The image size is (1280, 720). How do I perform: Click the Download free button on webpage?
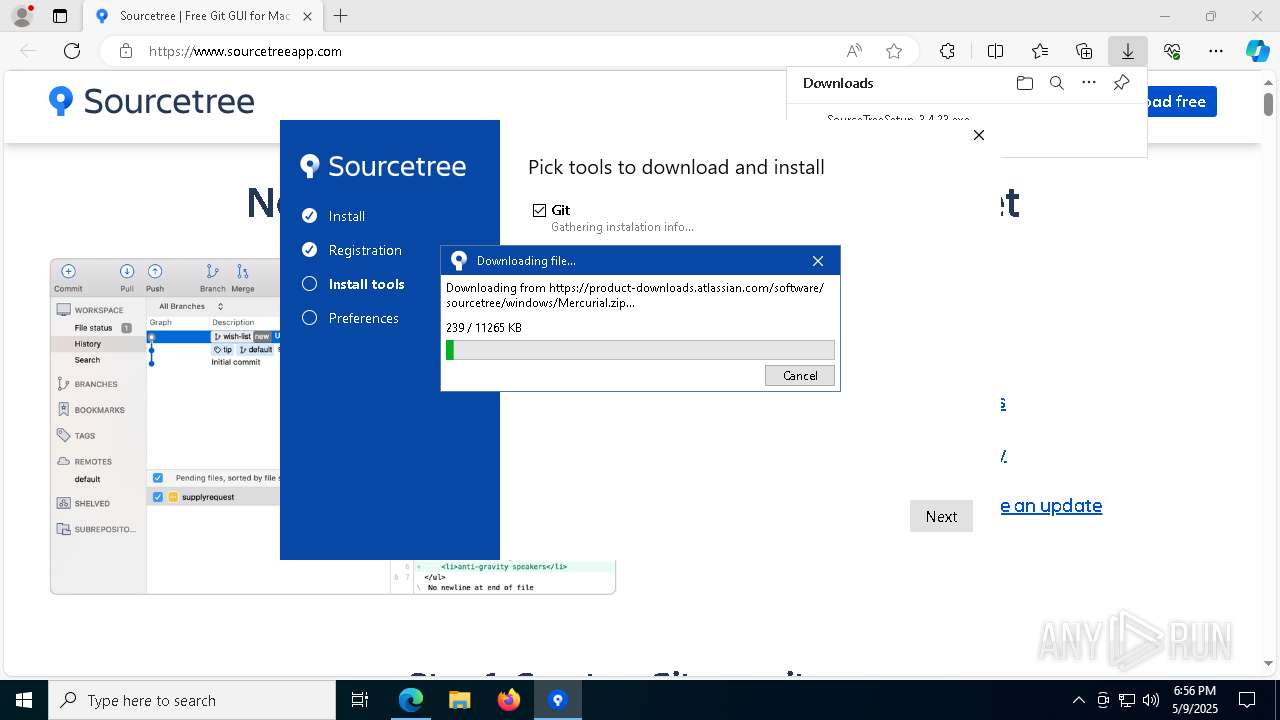[x=1181, y=101]
